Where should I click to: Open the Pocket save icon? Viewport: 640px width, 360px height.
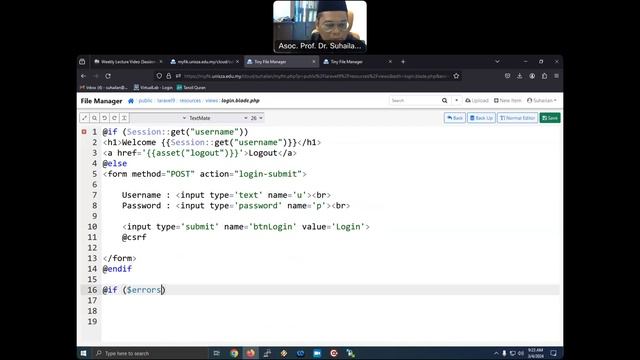(x=507, y=76)
